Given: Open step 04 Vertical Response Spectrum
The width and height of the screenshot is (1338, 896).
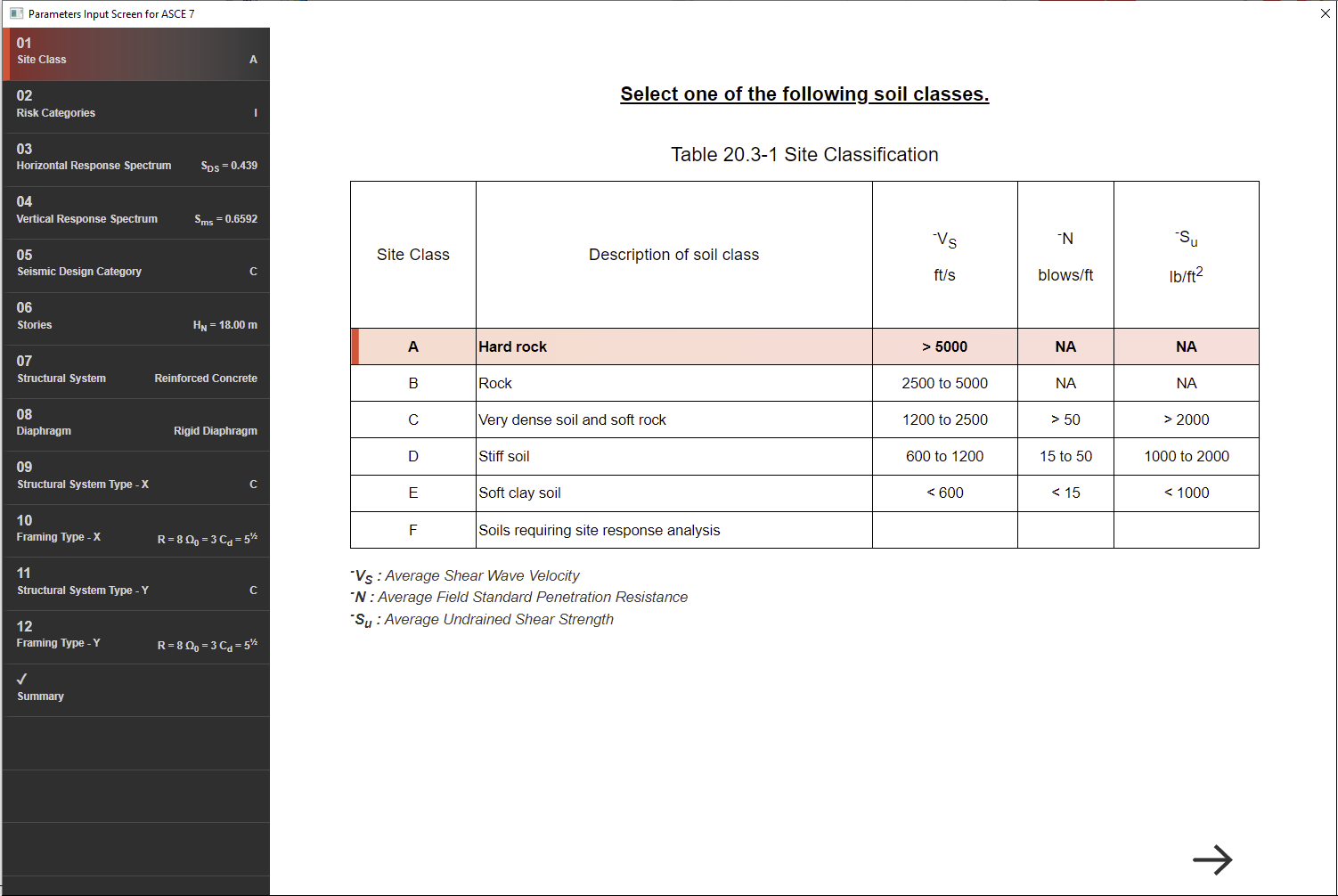Looking at the screenshot, I should (135, 211).
